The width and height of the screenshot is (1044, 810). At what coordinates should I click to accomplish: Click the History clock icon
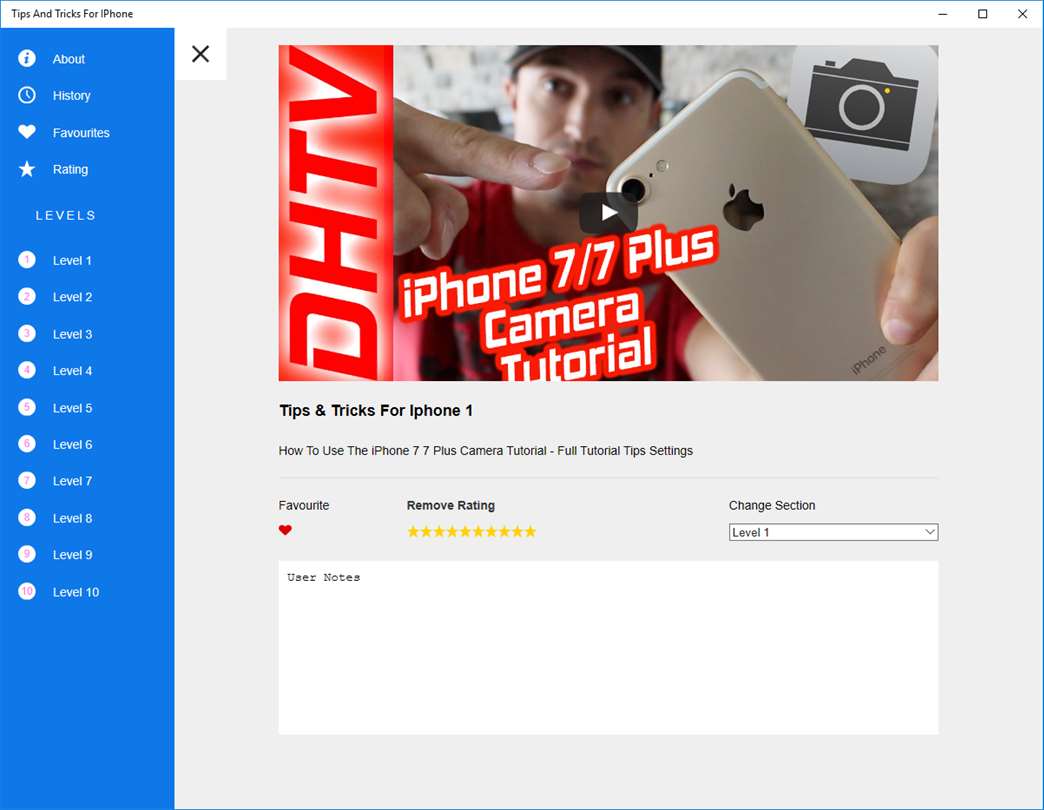tap(27, 95)
